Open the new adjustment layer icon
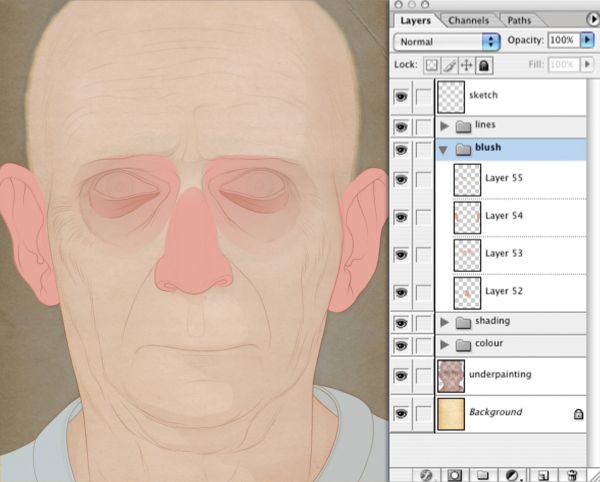The height and width of the screenshot is (482, 600). point(512,475)
